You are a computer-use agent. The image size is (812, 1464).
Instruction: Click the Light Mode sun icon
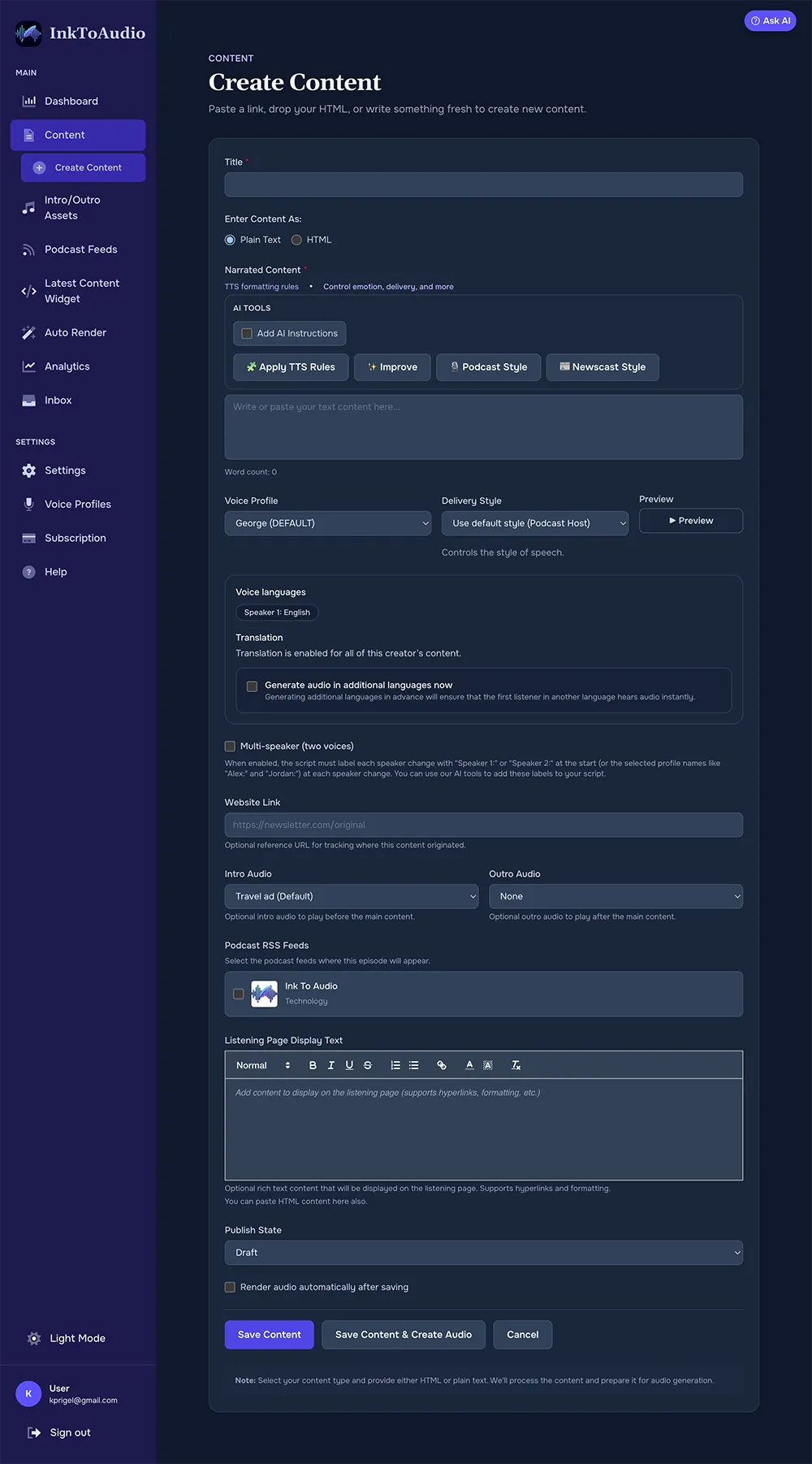point(33,1338)
